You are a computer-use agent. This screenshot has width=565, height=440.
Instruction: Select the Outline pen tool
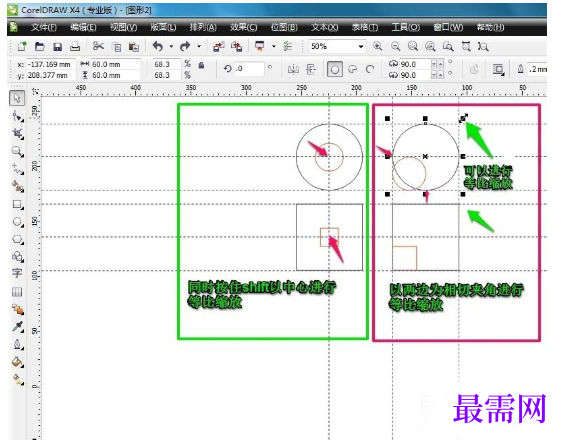[17, 344]
